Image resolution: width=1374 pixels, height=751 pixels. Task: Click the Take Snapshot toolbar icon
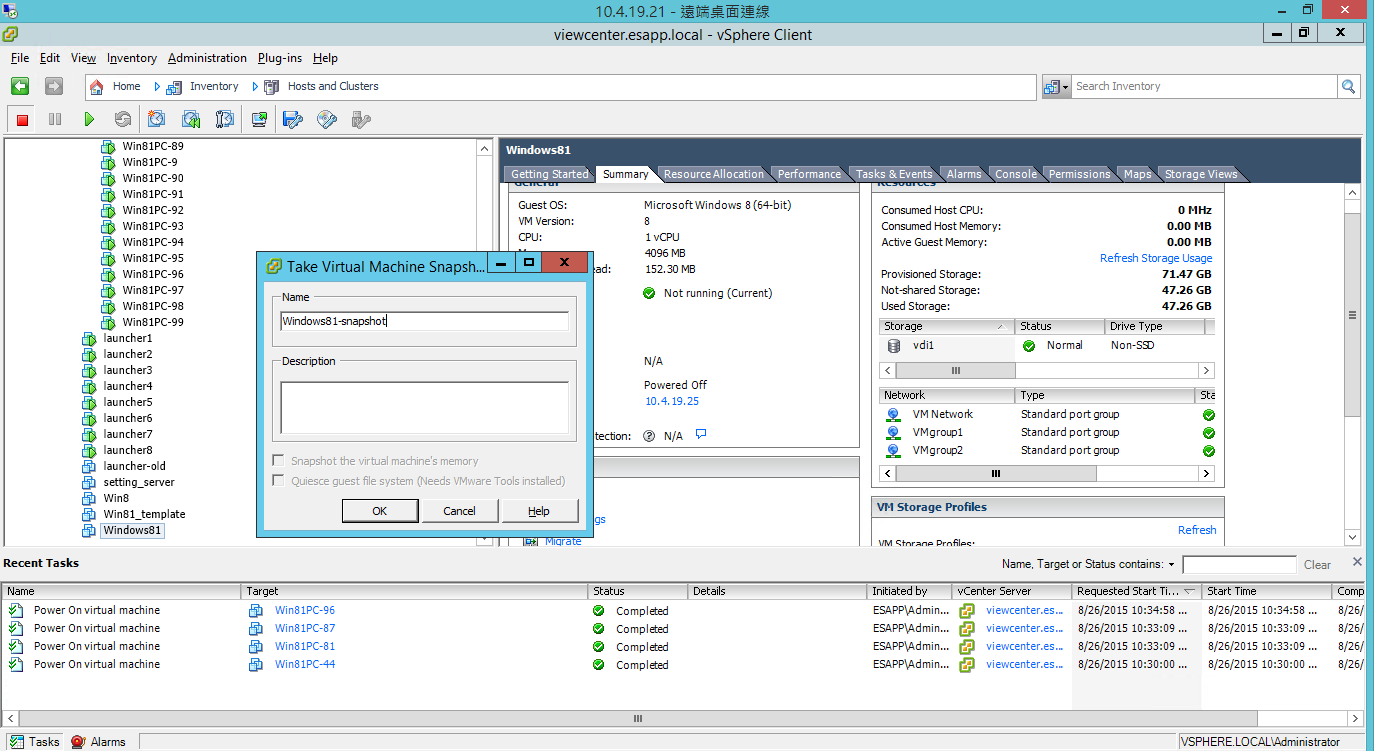157,120
